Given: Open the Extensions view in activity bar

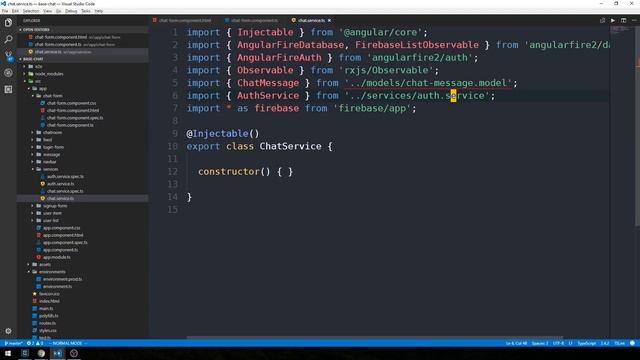Looking at the screenshot, I should click(8, 89).
